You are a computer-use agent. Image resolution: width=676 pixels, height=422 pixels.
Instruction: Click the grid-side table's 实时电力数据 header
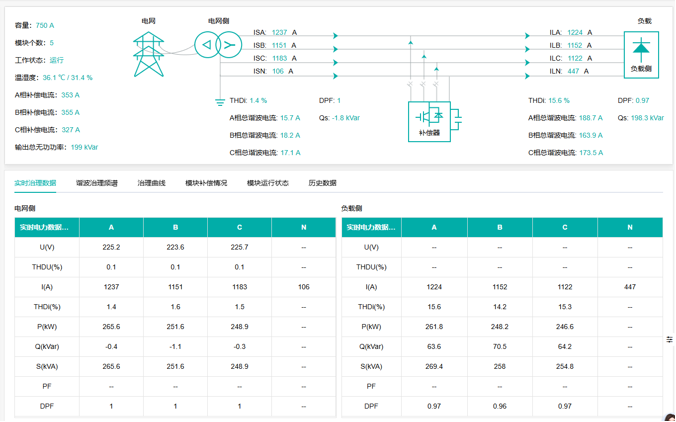(x=44, y=227)
